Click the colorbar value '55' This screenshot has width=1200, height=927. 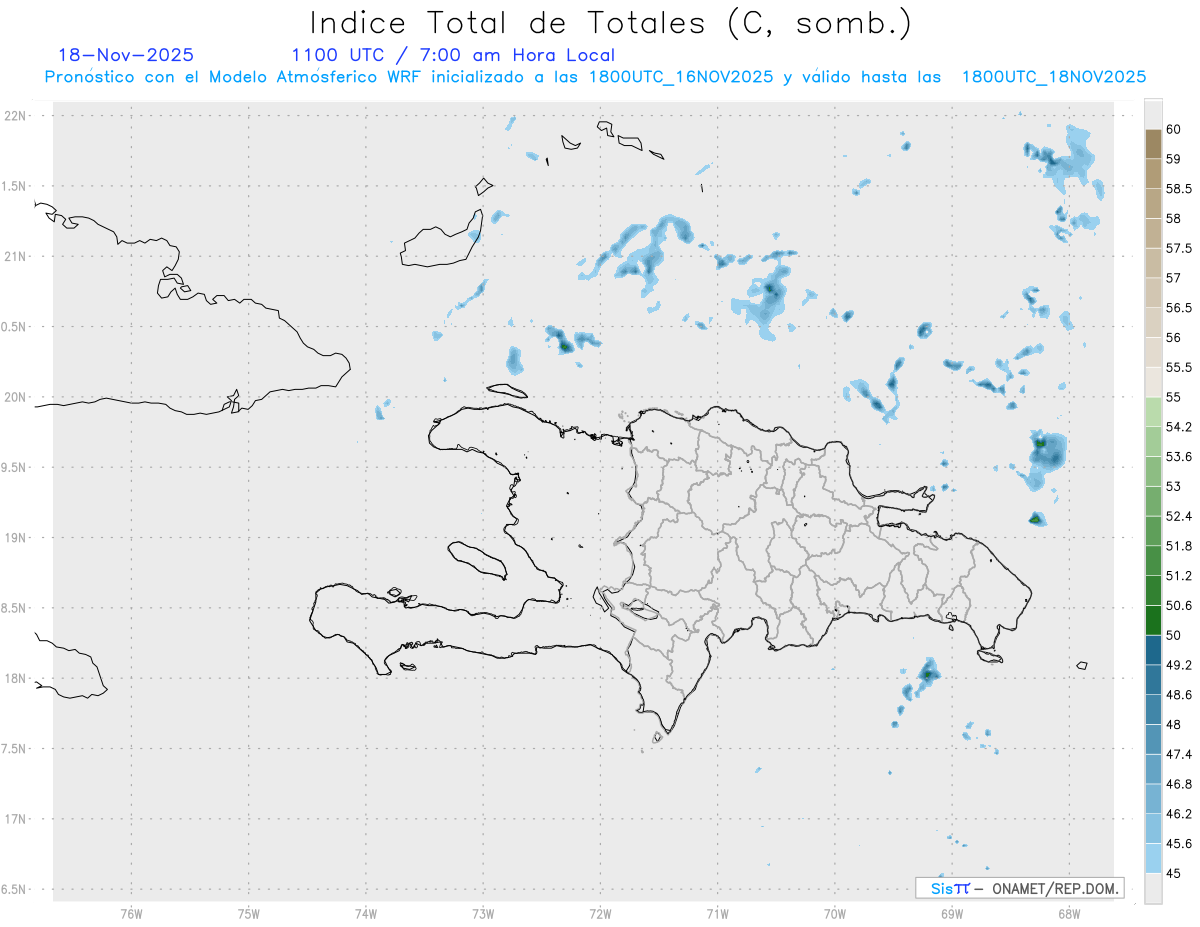click(1174, 397)
